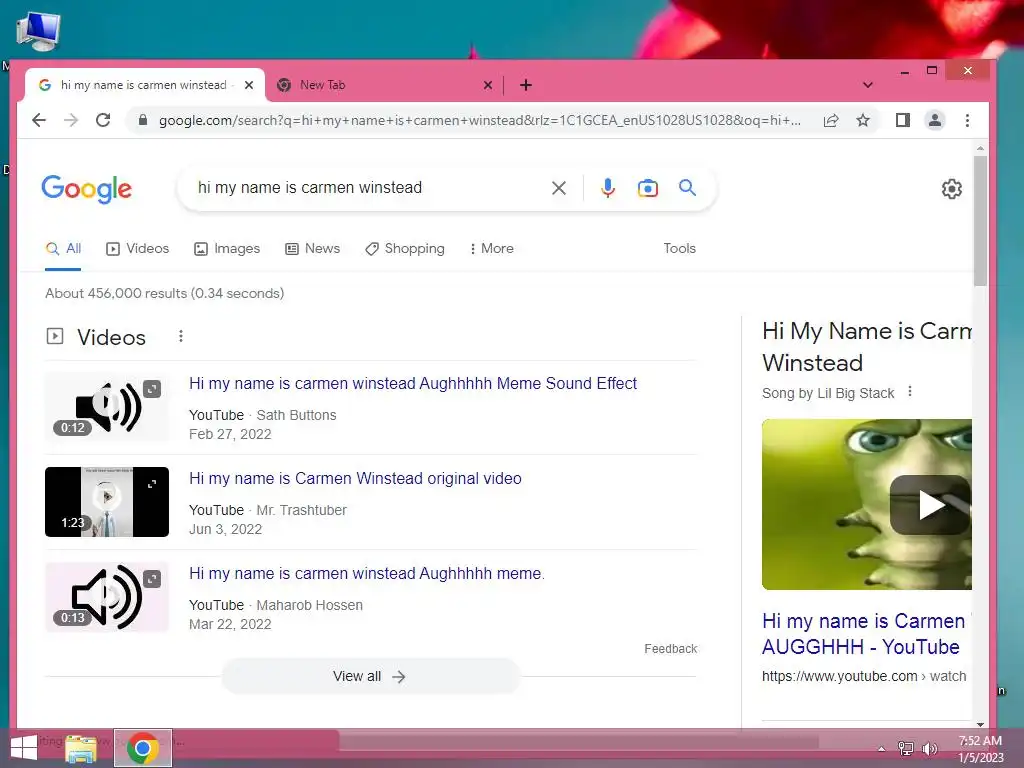Click the scrollbar down arrow
Viewport: 1024px width, 768px height.
980,724
